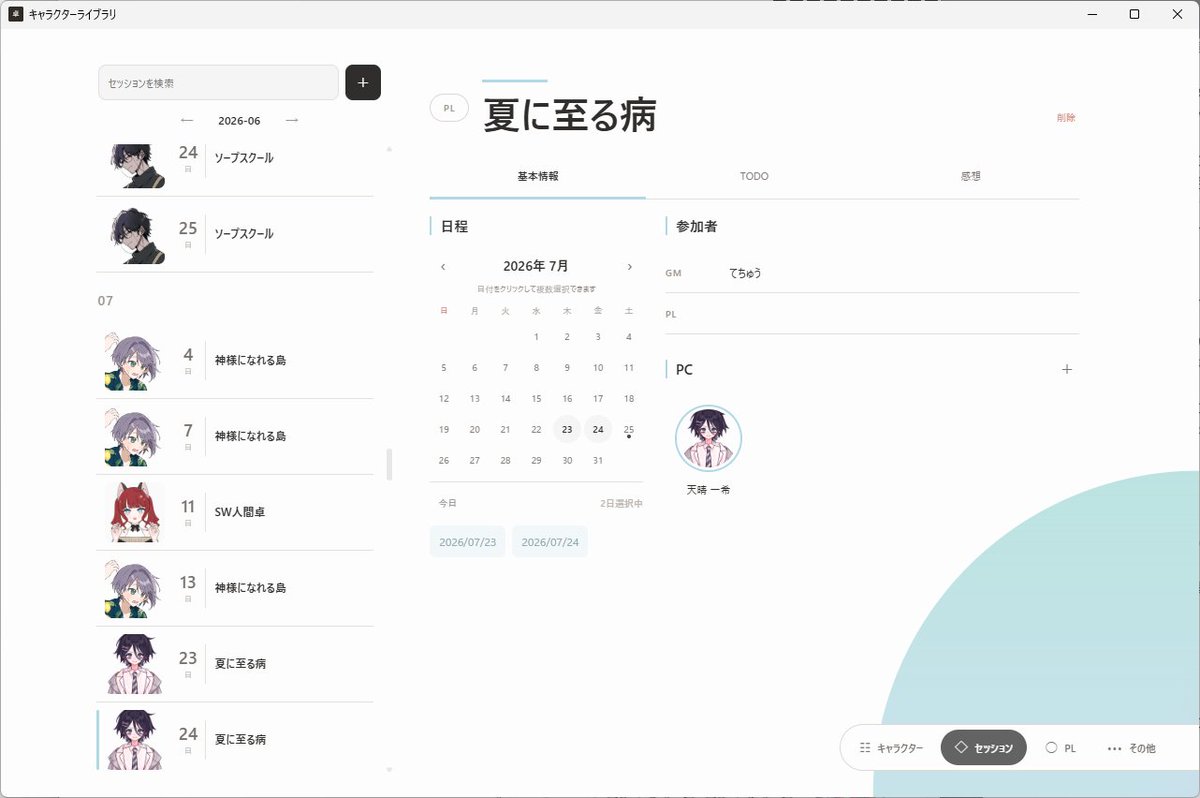
Task: Show previous month in 日程 calendar
Action: point(443,267)
